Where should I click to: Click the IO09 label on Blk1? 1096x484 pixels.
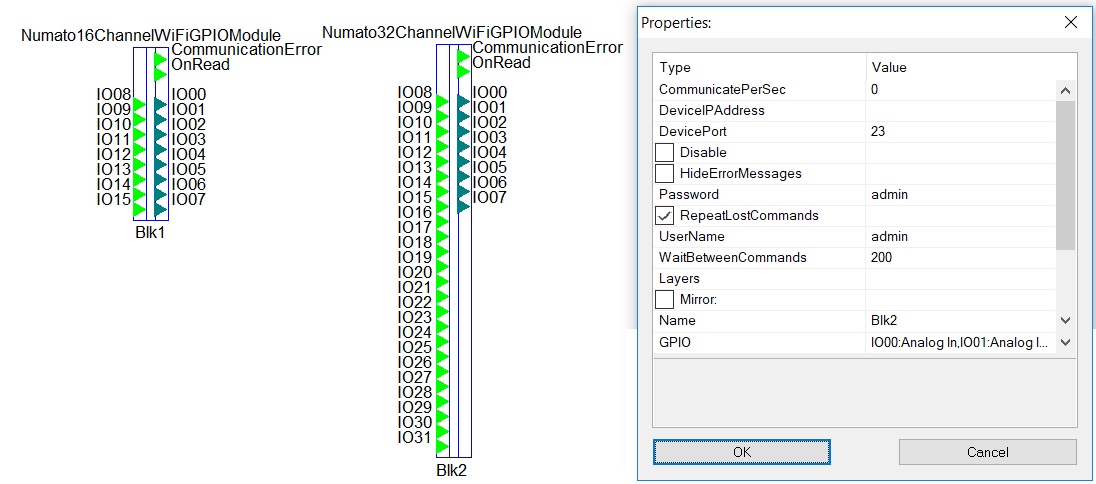pos(114,109)
